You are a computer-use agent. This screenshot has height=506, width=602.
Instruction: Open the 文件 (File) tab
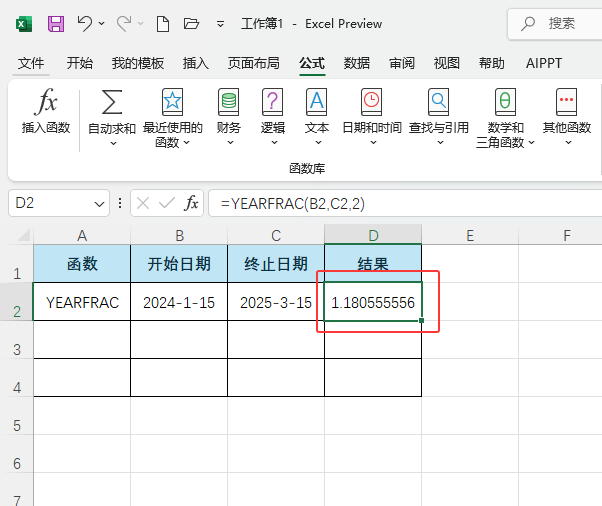31,63
